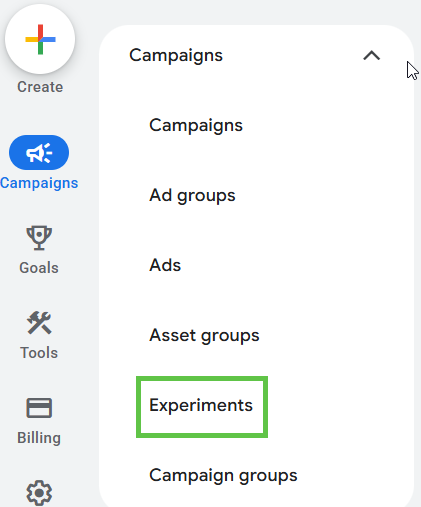Select the Ads menu item
The image size is (421, 507).
pos(165,265)
